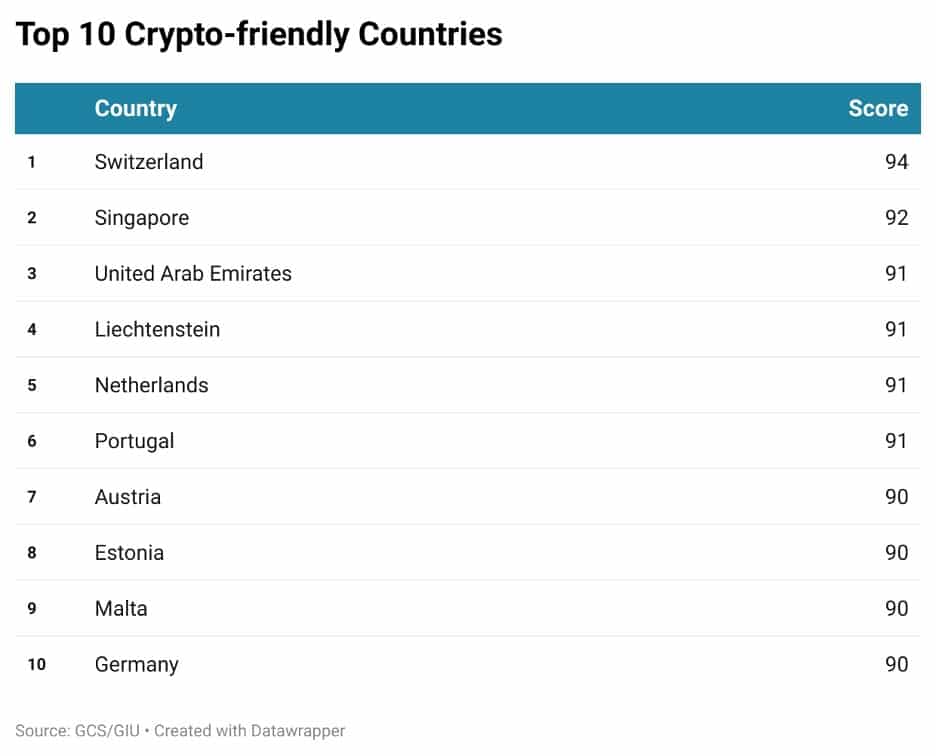
Task: Select the Liechtenstein row
Action: 467,330
